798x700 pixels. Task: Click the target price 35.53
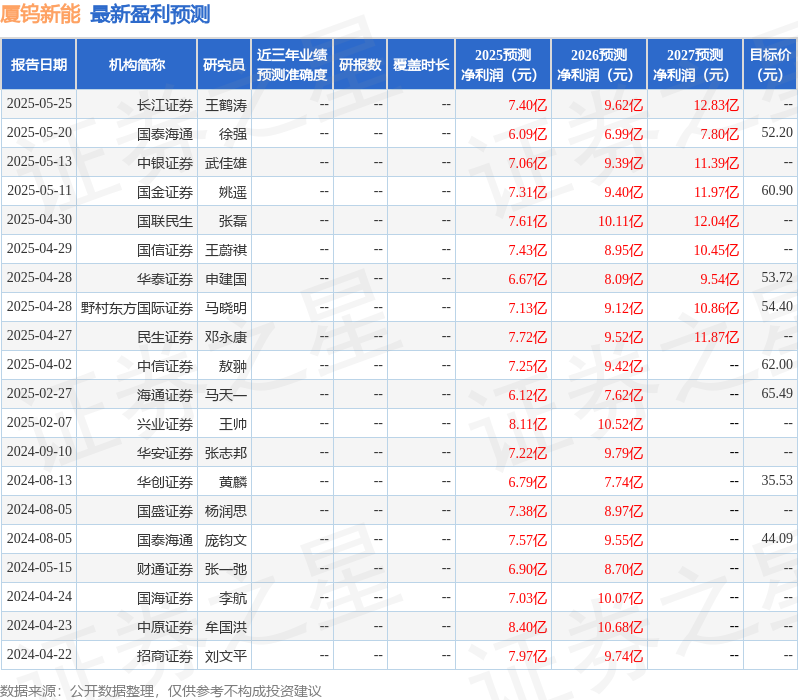coord(777,481)
